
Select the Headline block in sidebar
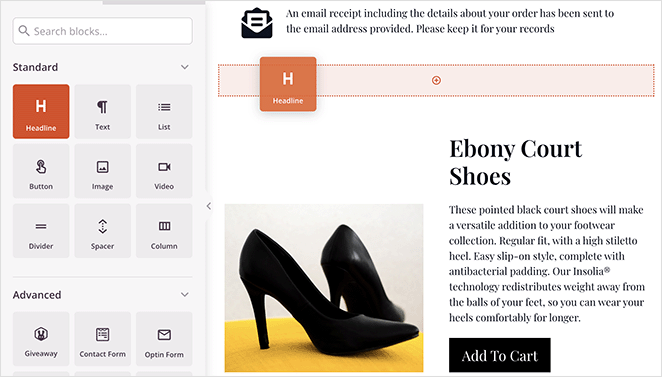(41, 111)
